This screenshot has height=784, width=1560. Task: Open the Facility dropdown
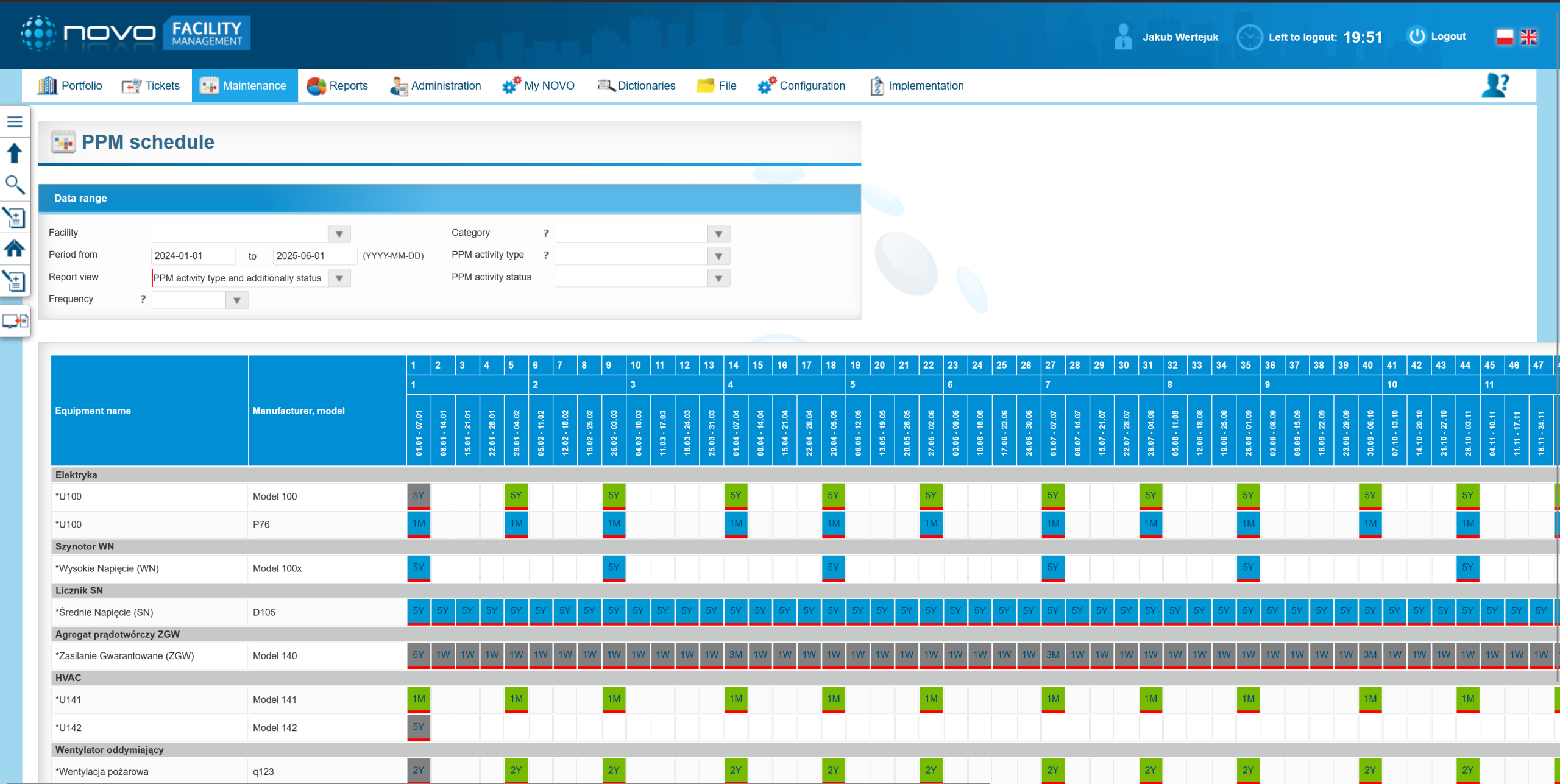tap(339, 234)
